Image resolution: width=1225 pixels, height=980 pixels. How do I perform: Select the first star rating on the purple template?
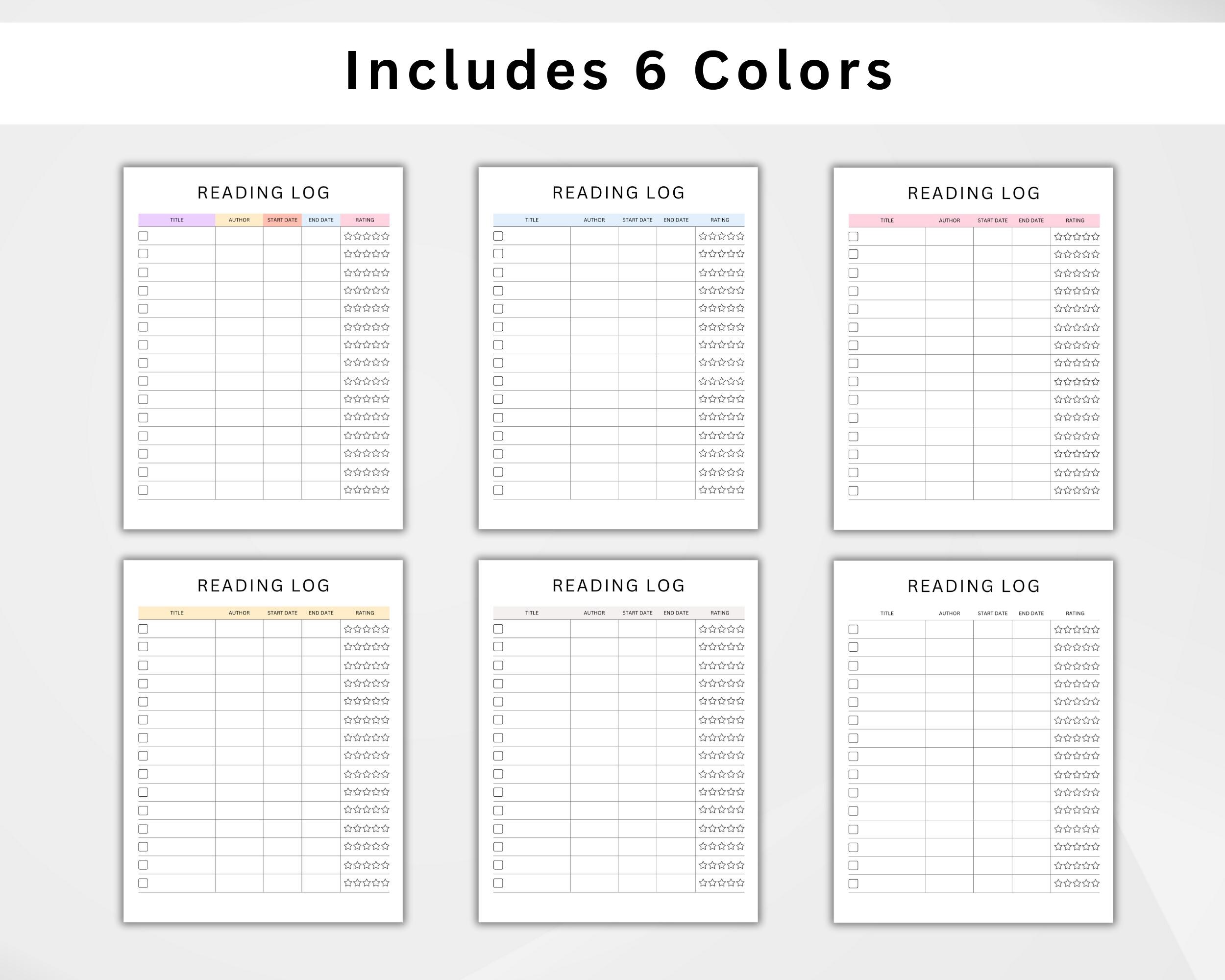click(x=348, y=236)
